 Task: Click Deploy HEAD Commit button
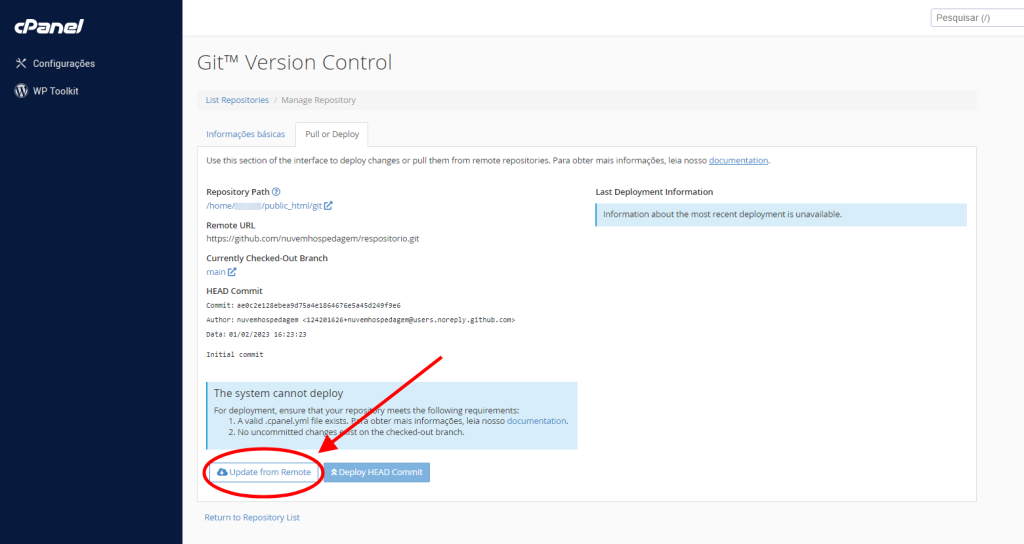[377, 472]
